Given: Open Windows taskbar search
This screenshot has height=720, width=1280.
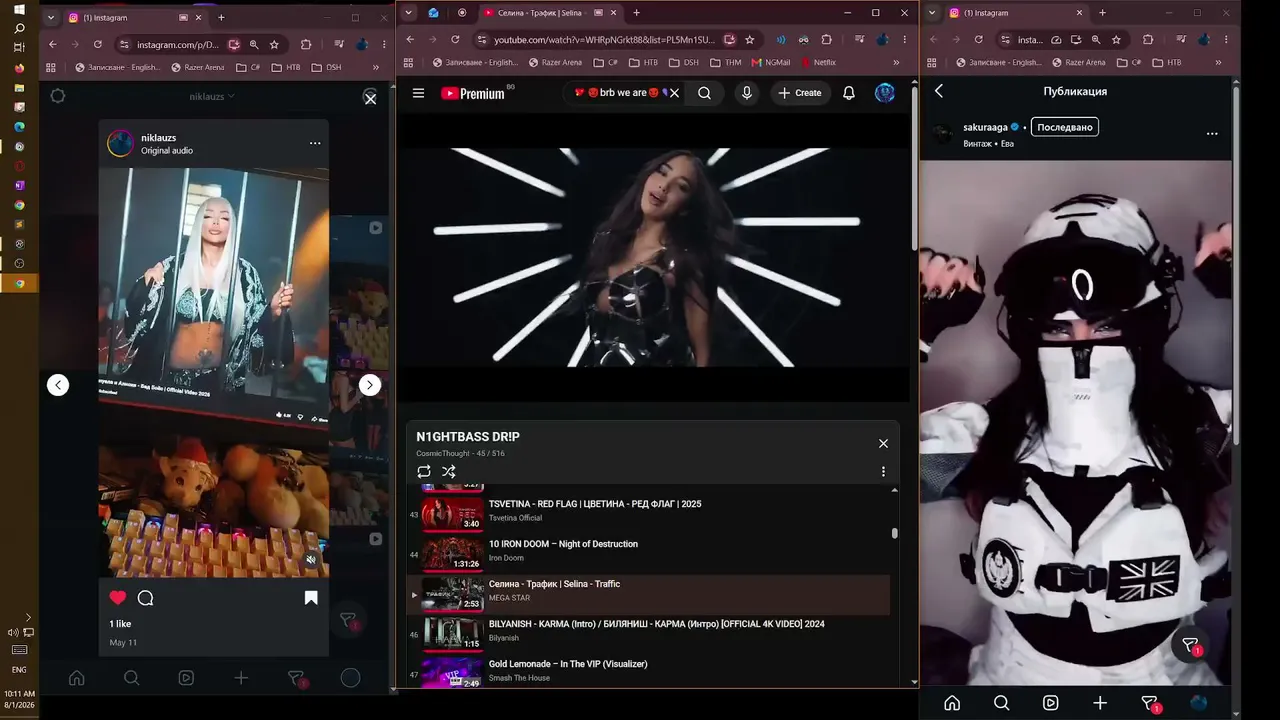Looking at the screenshot, I should point(19,29).
